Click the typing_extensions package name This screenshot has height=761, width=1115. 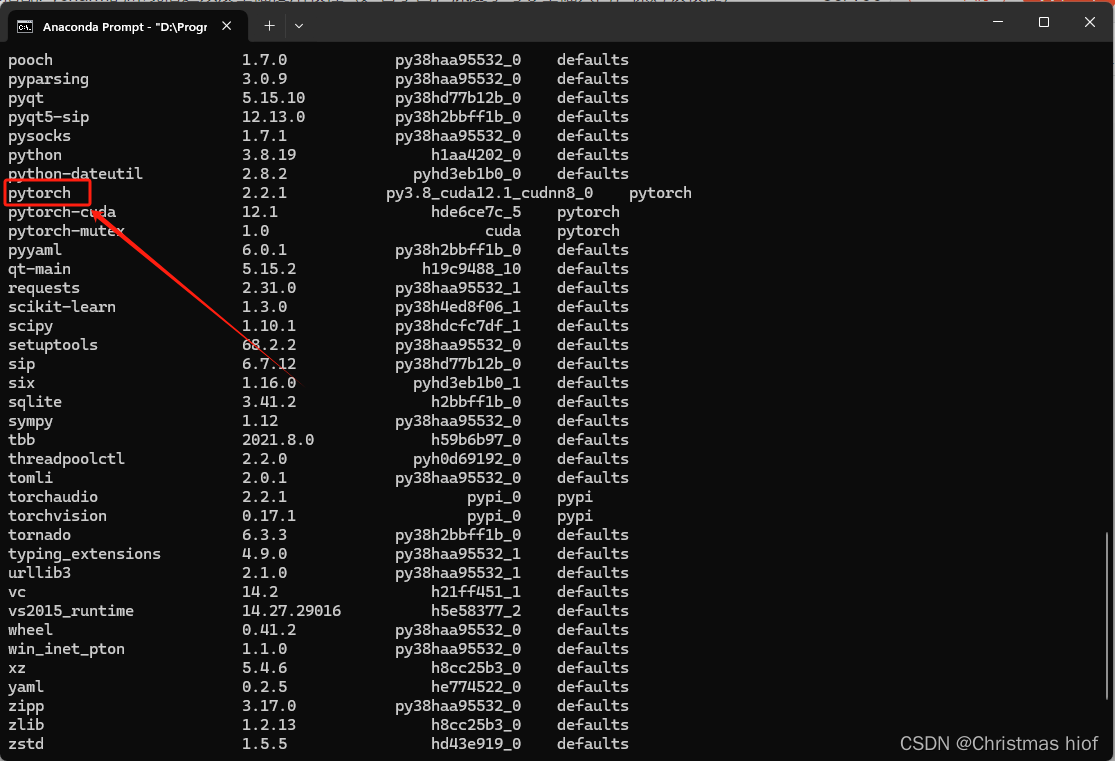coord(85,554)
